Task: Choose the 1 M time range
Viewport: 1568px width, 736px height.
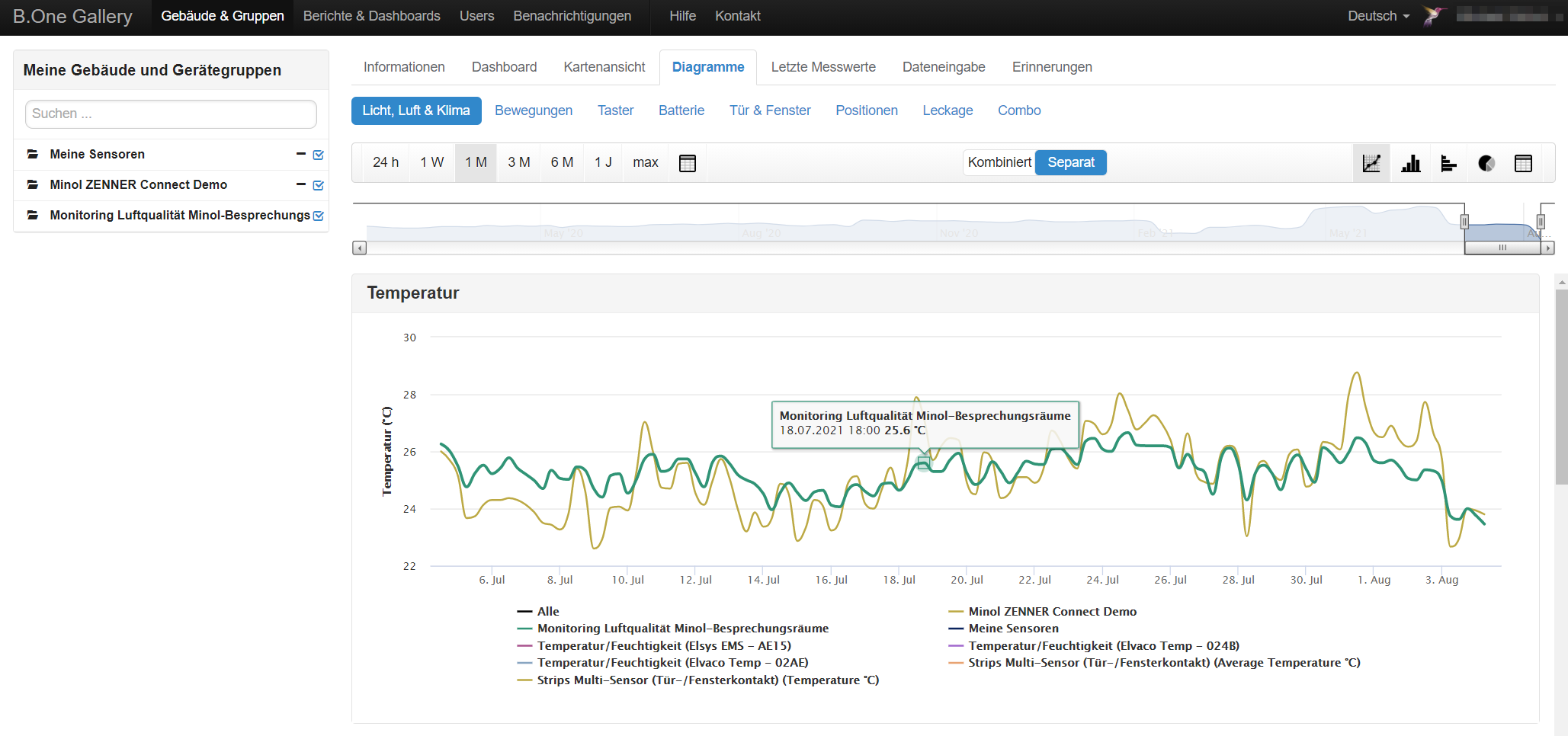Action: coord(476,162)
